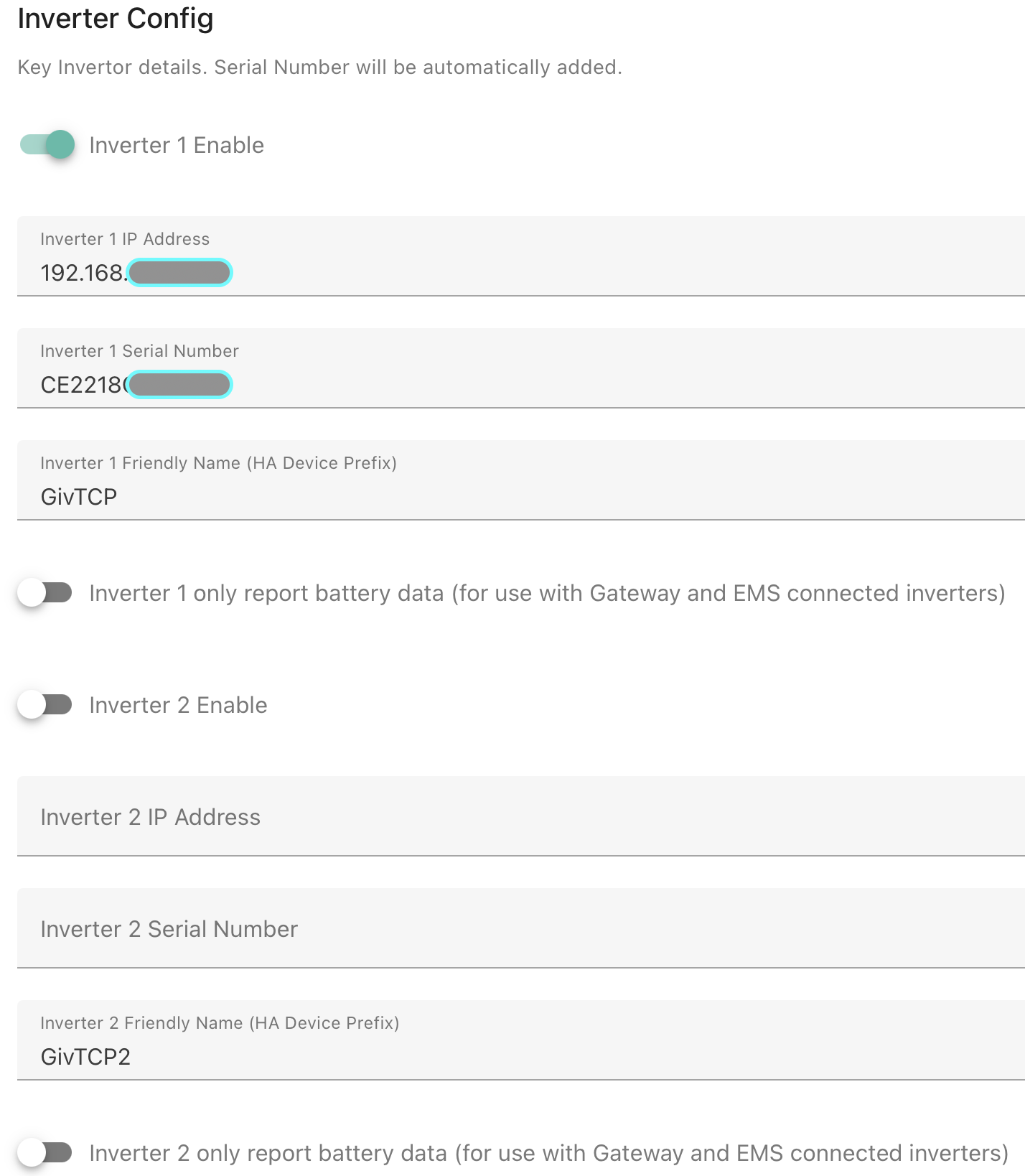
Task: Click the Inverter 1 battery data label
Action: click(547, 593)
